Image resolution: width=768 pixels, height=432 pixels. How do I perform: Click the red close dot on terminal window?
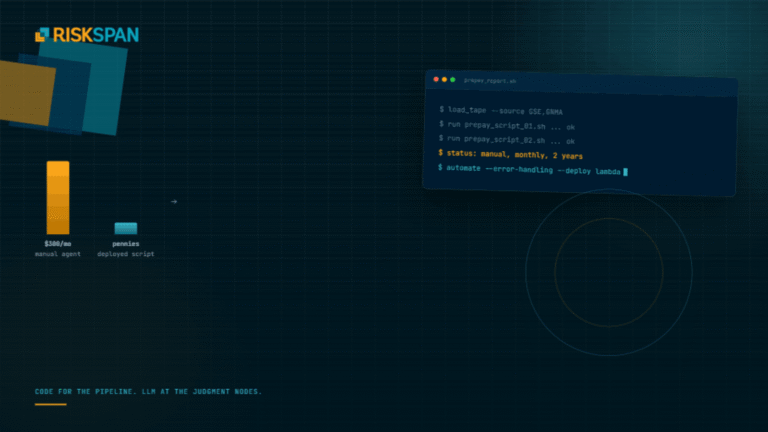click(x=436, y=79)
